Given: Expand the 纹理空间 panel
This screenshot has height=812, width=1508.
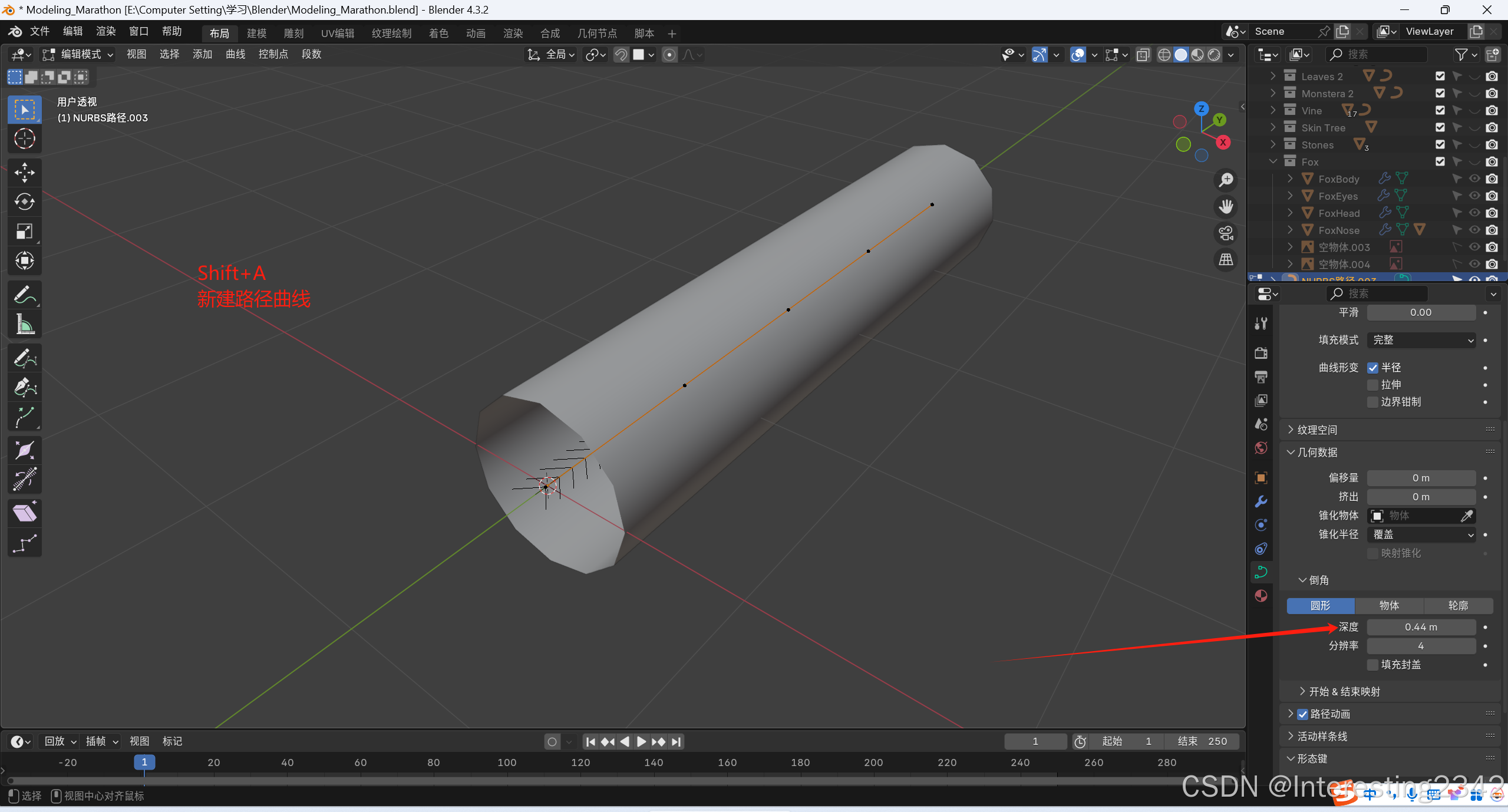Looking at the screenshot, I should click(x=1317, y=430).
